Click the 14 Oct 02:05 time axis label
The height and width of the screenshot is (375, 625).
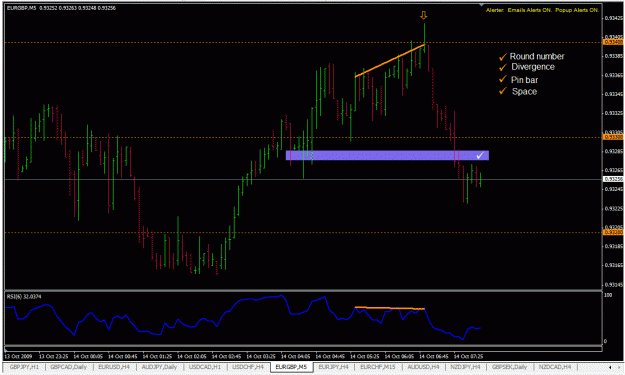pos(192,356)
